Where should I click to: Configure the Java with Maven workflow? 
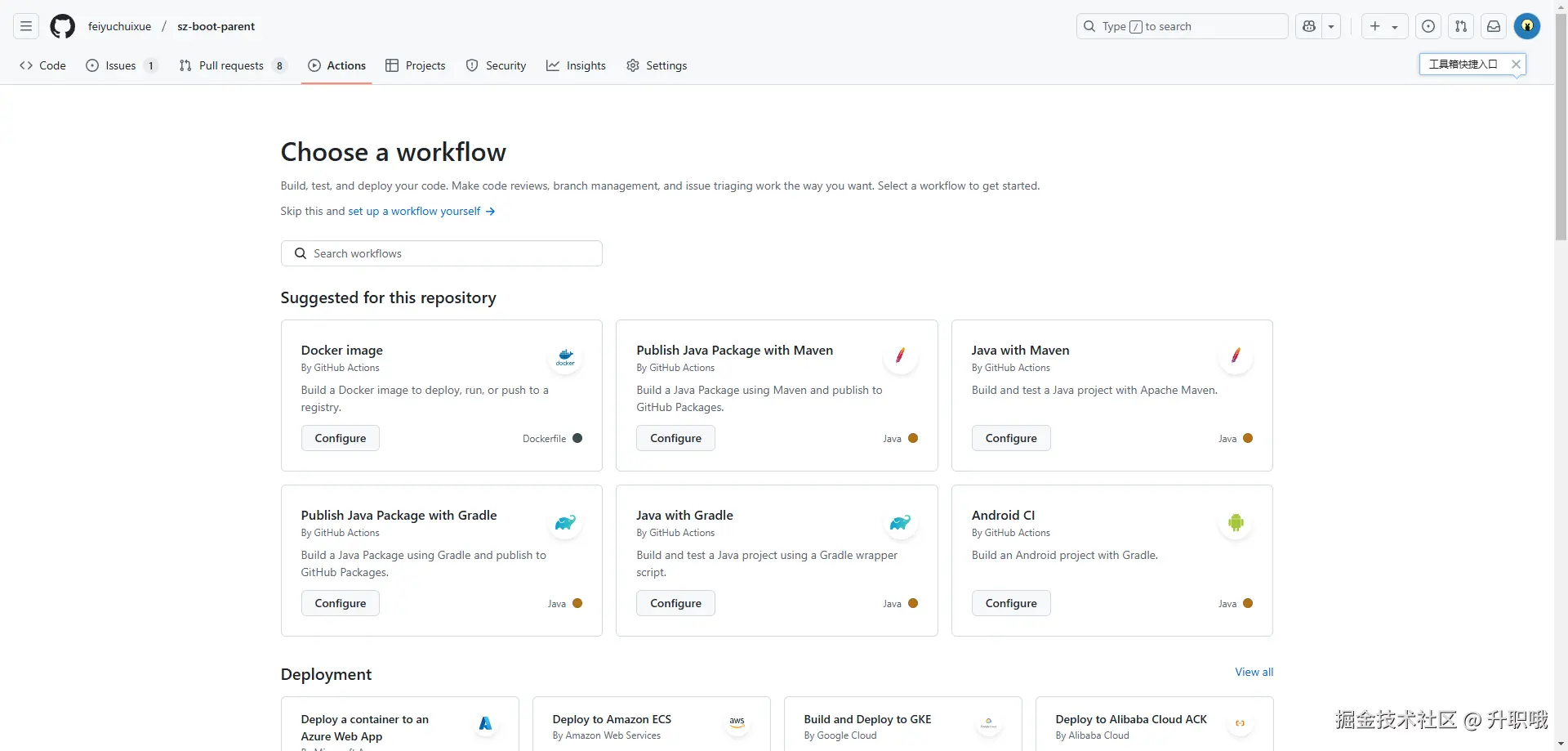[x=1011, y=438]
